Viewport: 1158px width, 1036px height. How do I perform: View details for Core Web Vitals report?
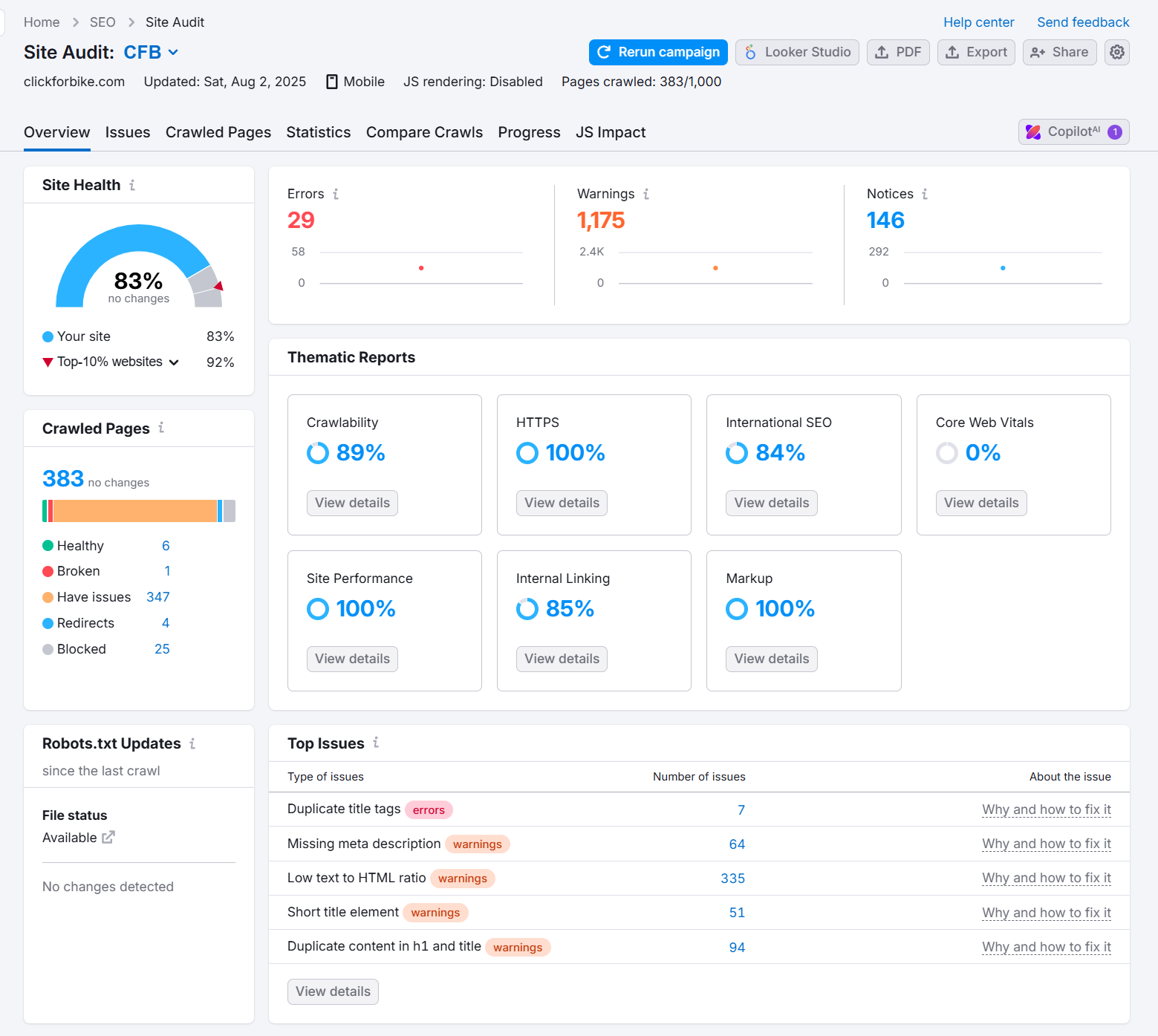click(x=981, y=503)
